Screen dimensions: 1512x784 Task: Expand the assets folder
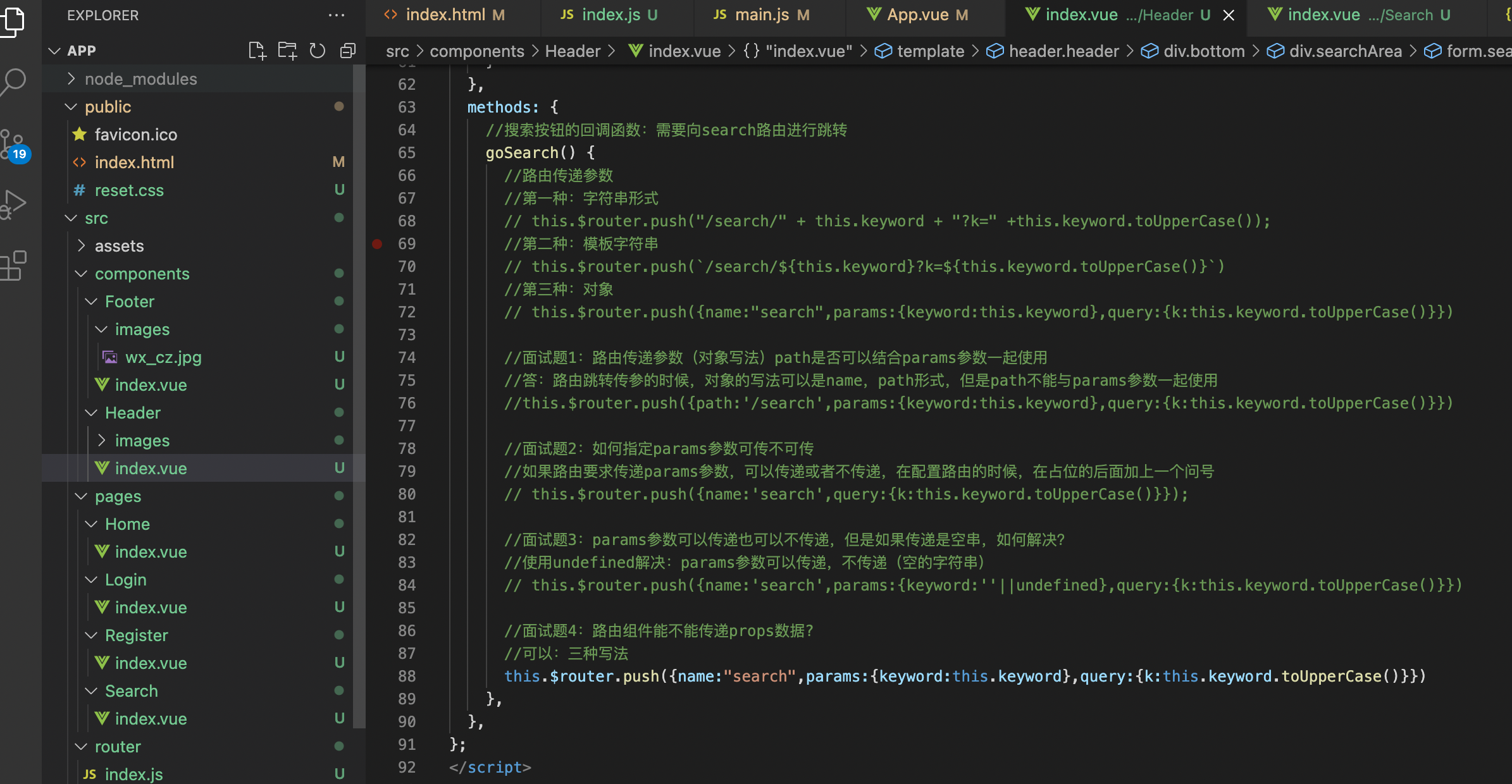tap(119, 246)
